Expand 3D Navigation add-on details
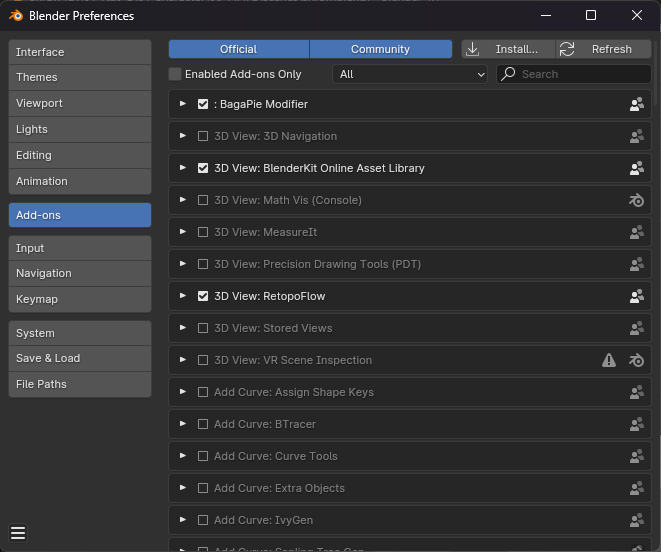Viewport: 661px width, 552px height. pos(183,136)
